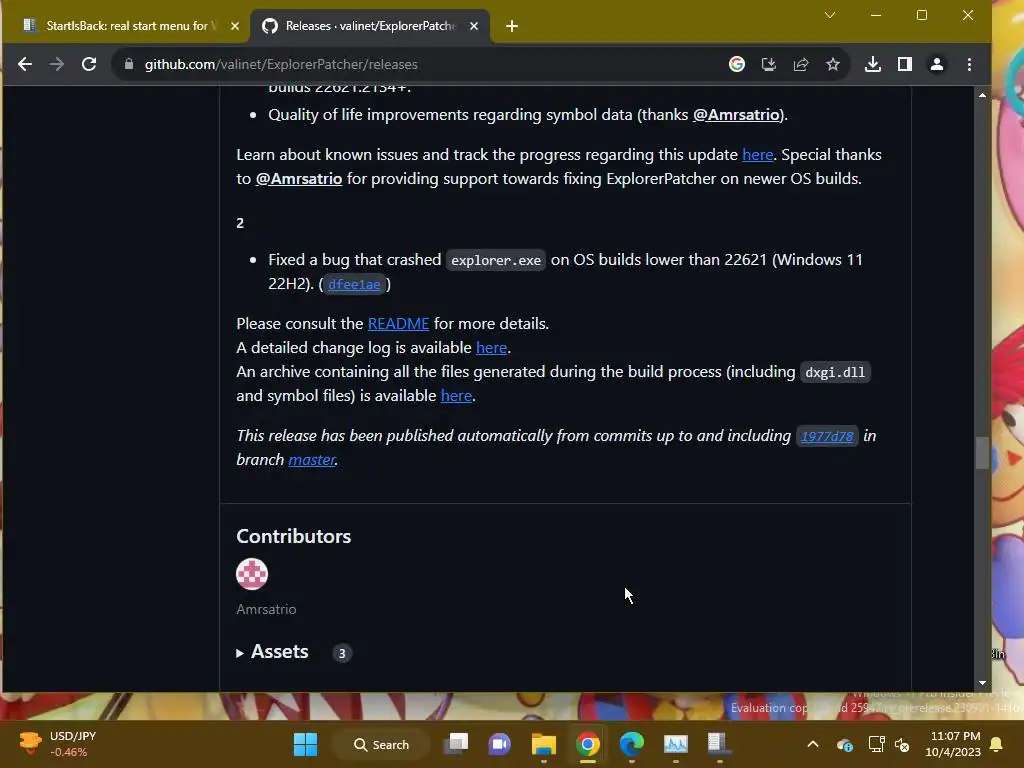Open the master branch link
The height and width of the screenshot is (768, 1024).
[312, 460]
